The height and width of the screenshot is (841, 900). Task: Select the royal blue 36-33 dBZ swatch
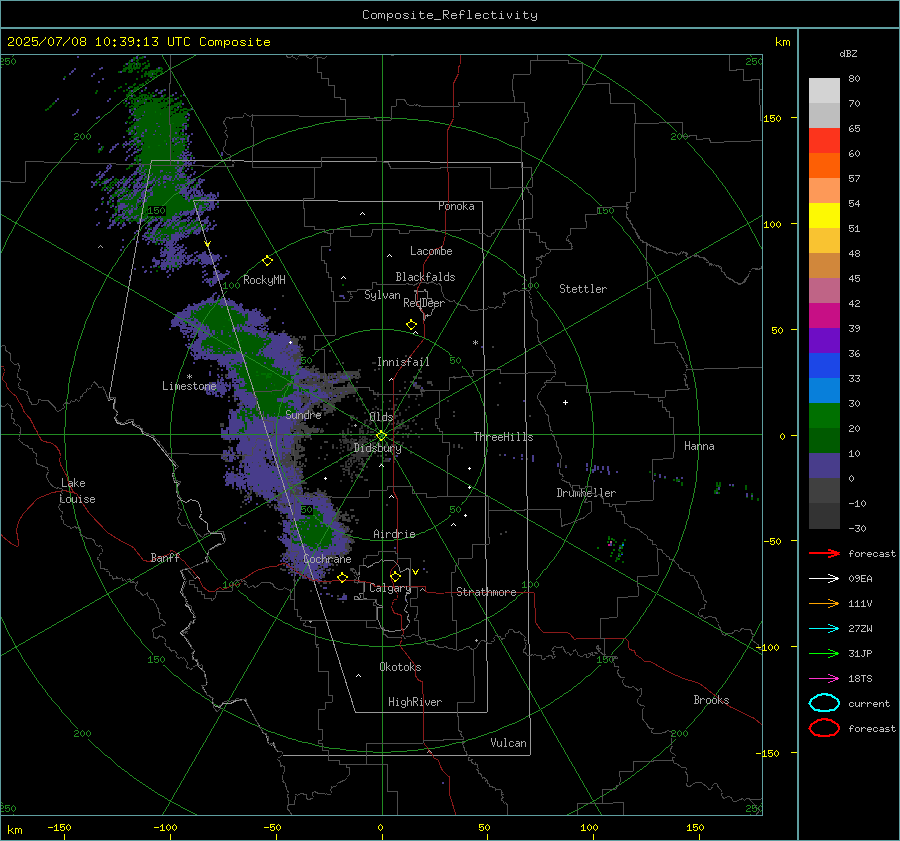tap(824, 366)
